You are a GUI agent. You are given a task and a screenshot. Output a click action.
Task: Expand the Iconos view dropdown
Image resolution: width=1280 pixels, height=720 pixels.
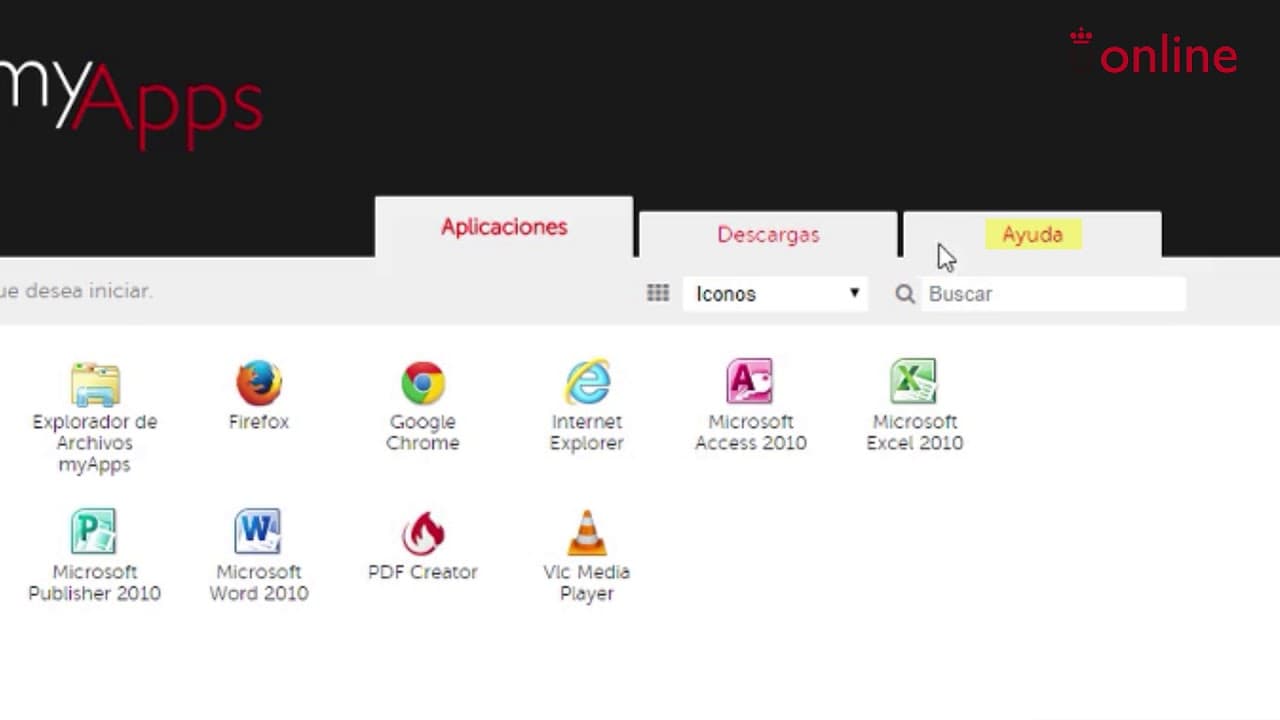point(775,294)
